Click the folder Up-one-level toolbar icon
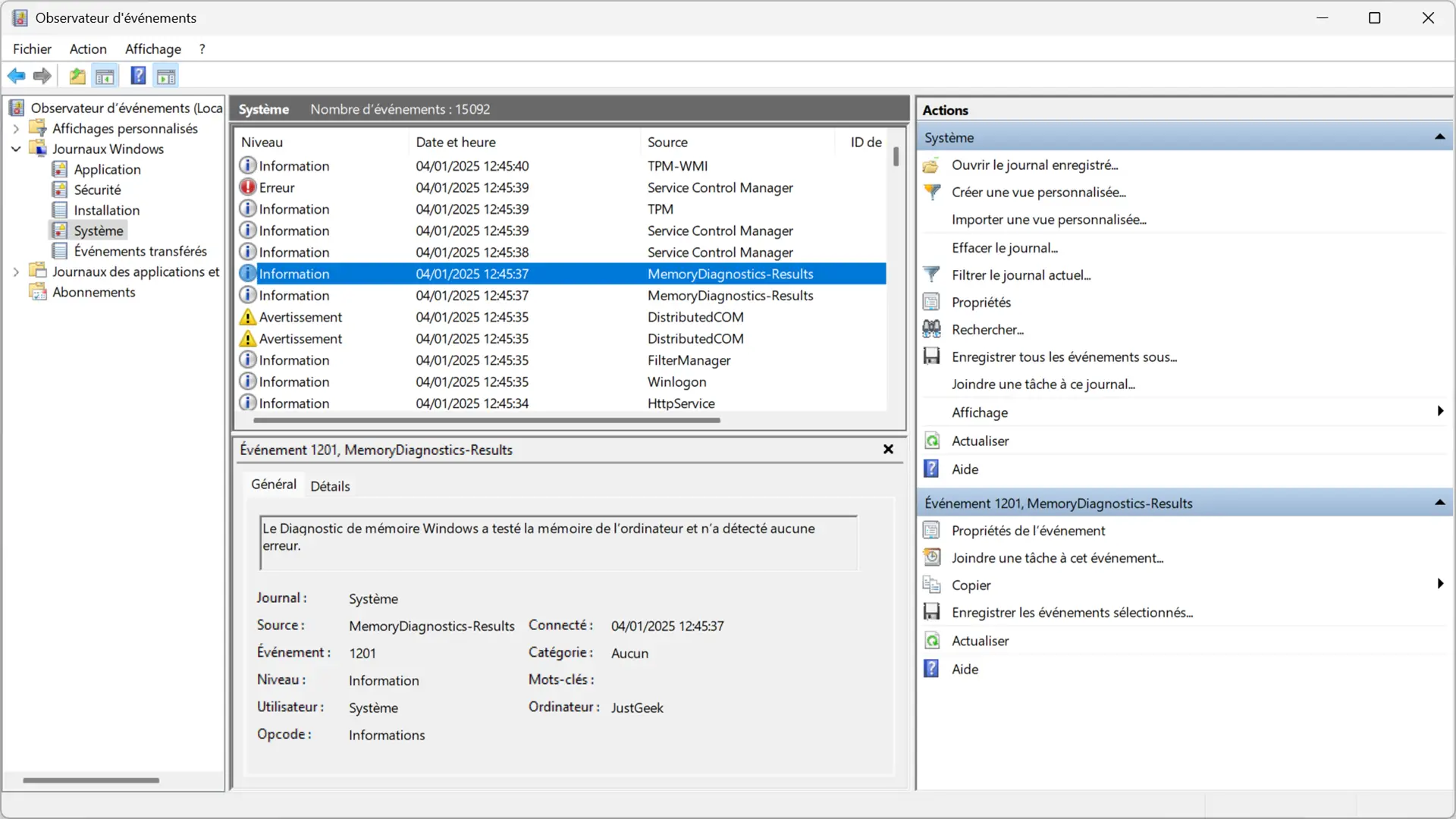The image size is (1456, 819). [77, 76]
